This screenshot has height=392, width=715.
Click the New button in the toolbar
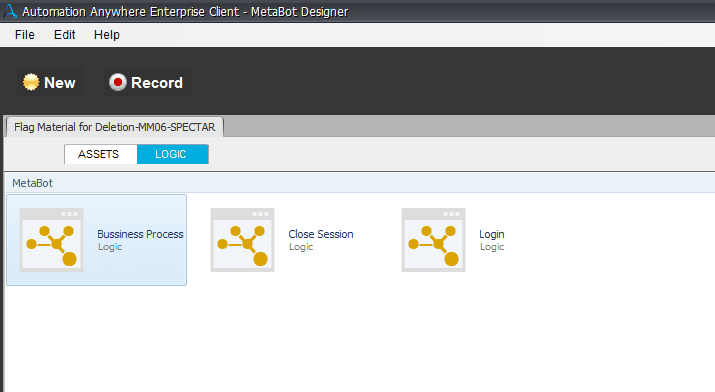click(50, 83)
